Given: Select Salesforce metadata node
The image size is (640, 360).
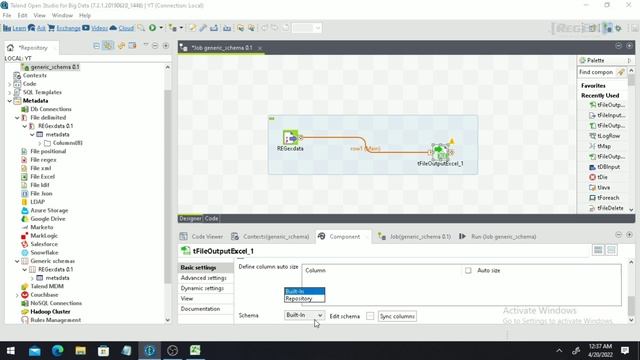Looking at the screenshot, I should [x=44, y=244].
